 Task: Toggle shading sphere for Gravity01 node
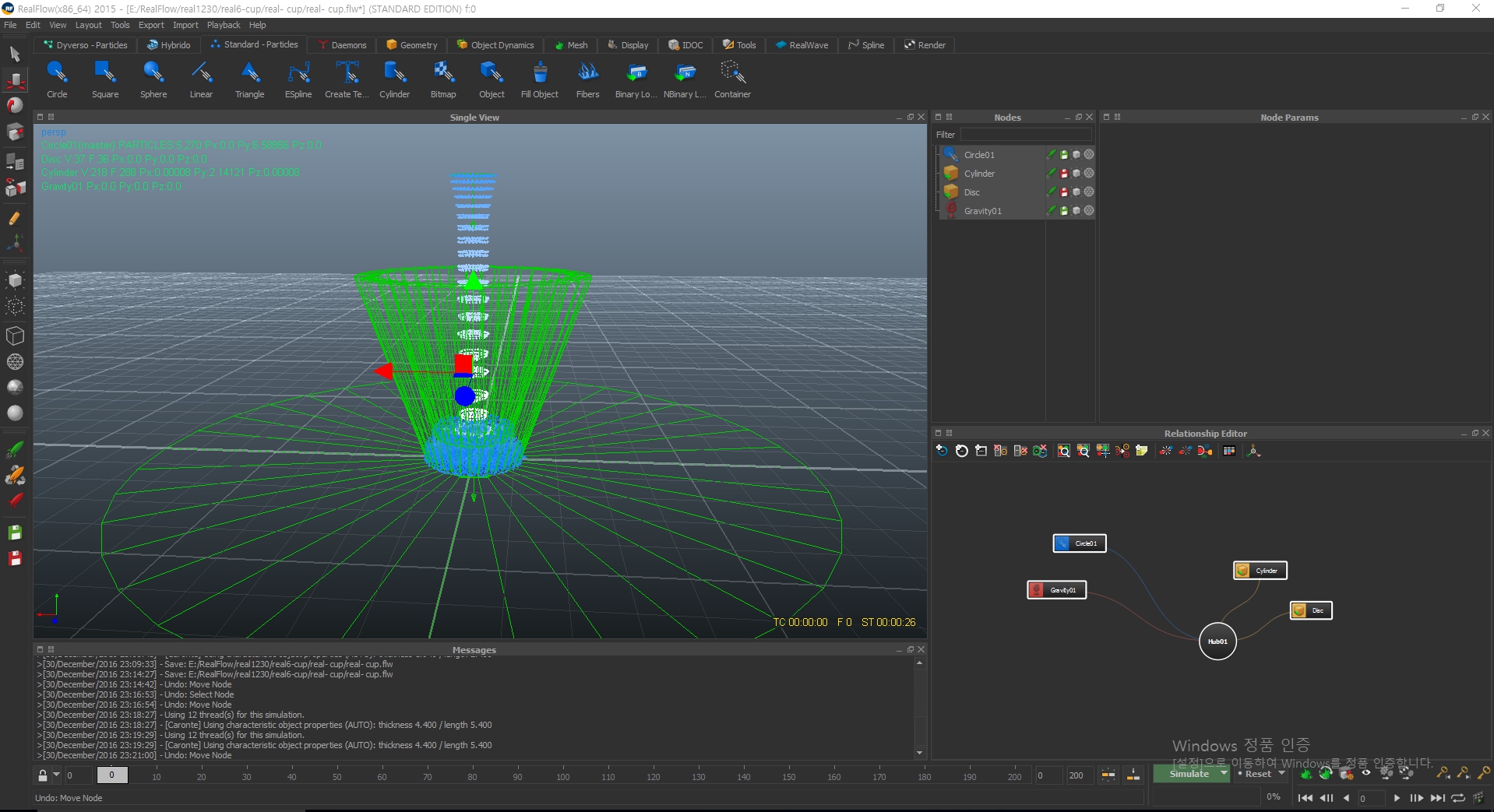(x=1089, y=211)
